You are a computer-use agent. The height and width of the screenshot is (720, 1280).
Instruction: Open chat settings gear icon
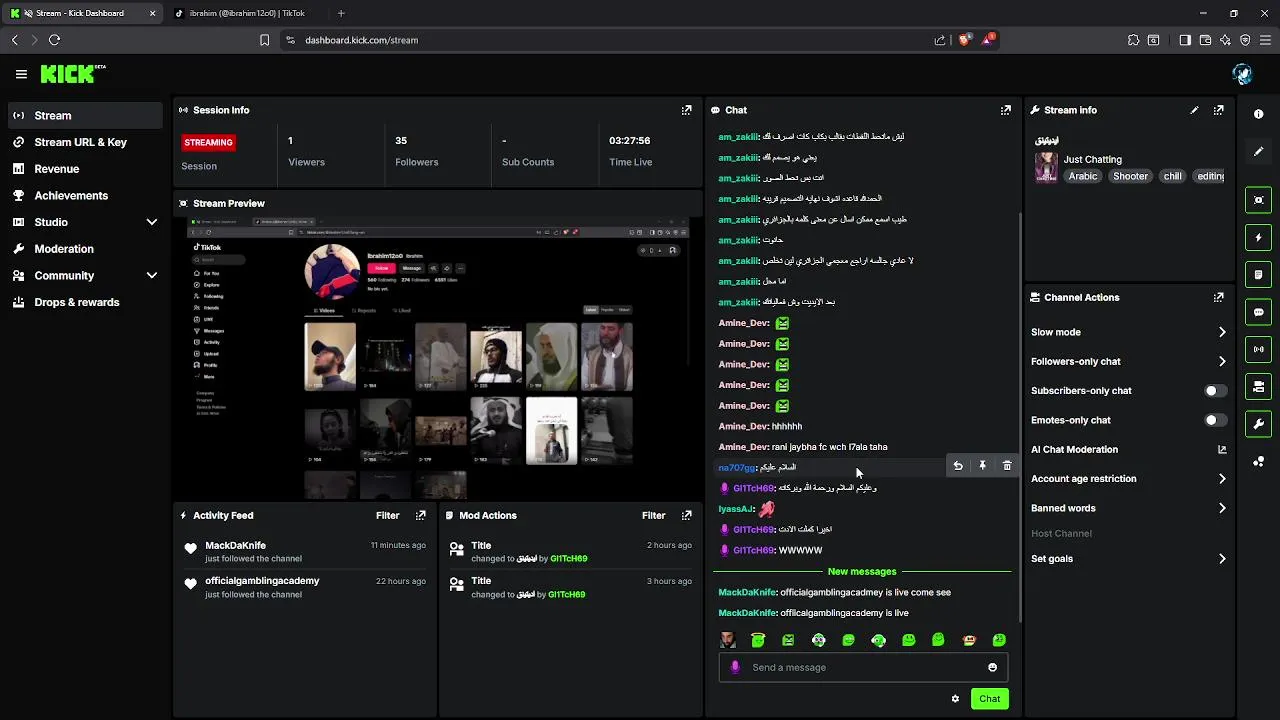(x=955, y=698)
